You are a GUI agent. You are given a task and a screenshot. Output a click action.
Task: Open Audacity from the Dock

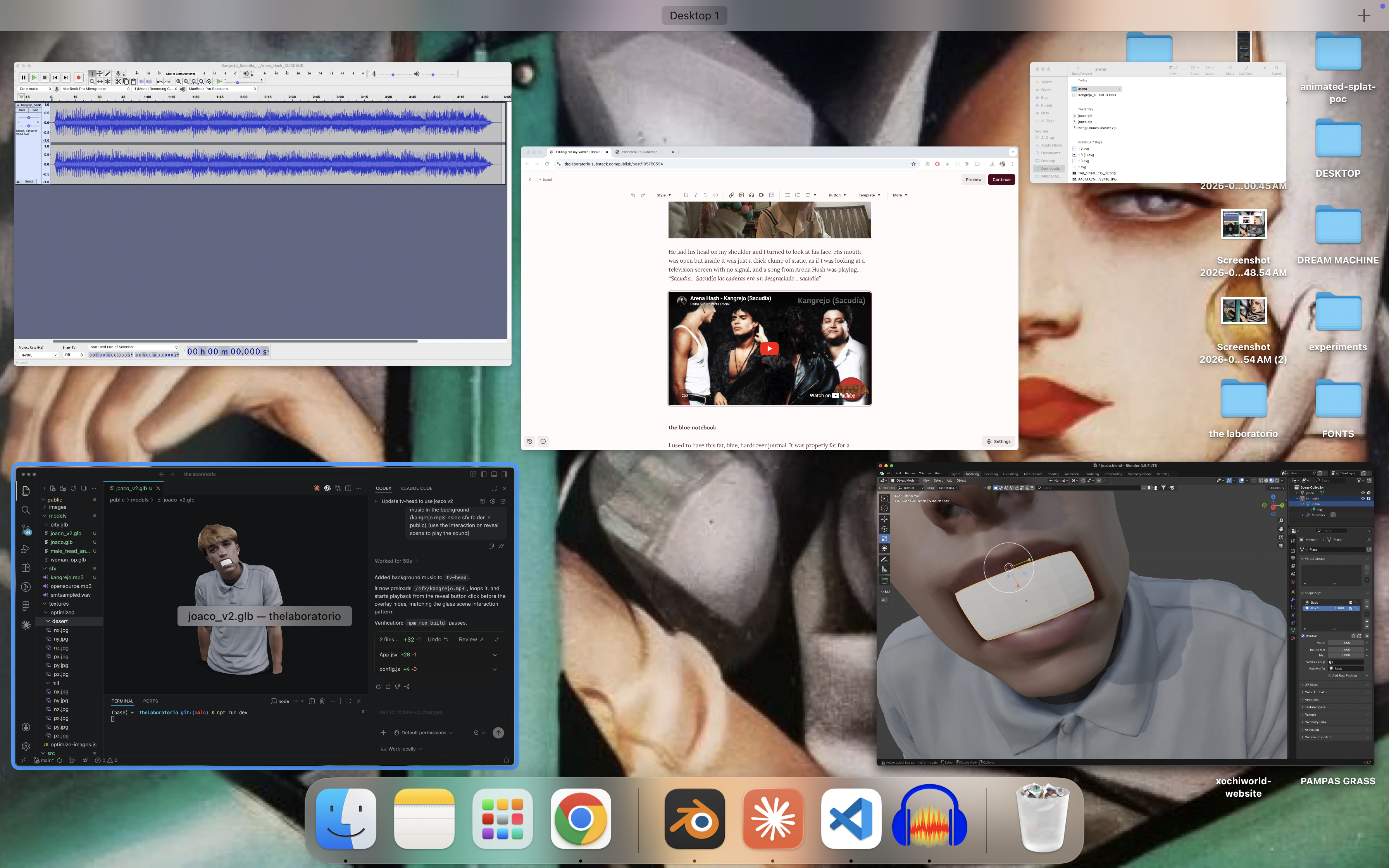pos(929,818)
